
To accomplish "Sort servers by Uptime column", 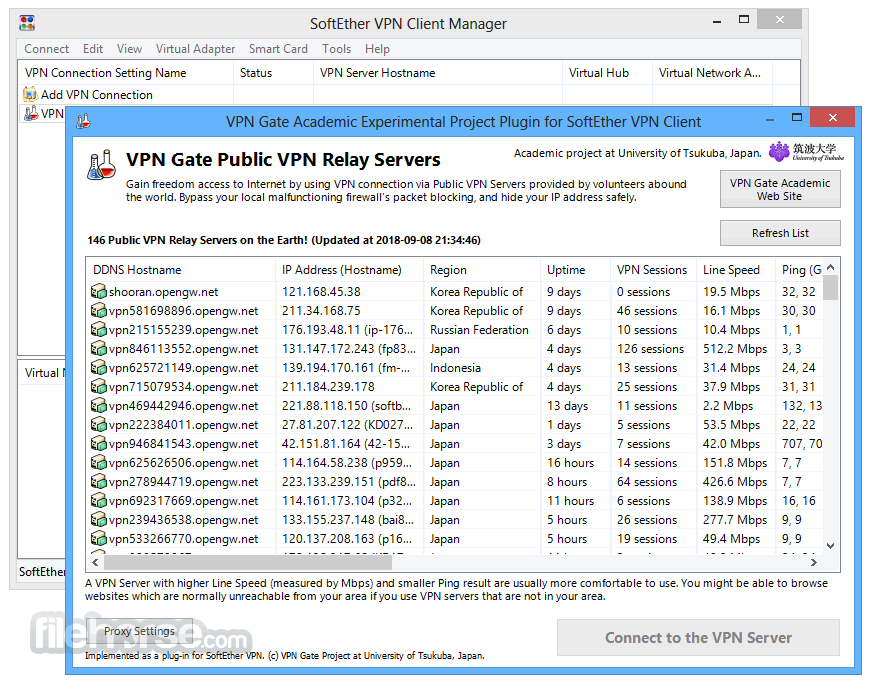I will click(x=575, y=270).
